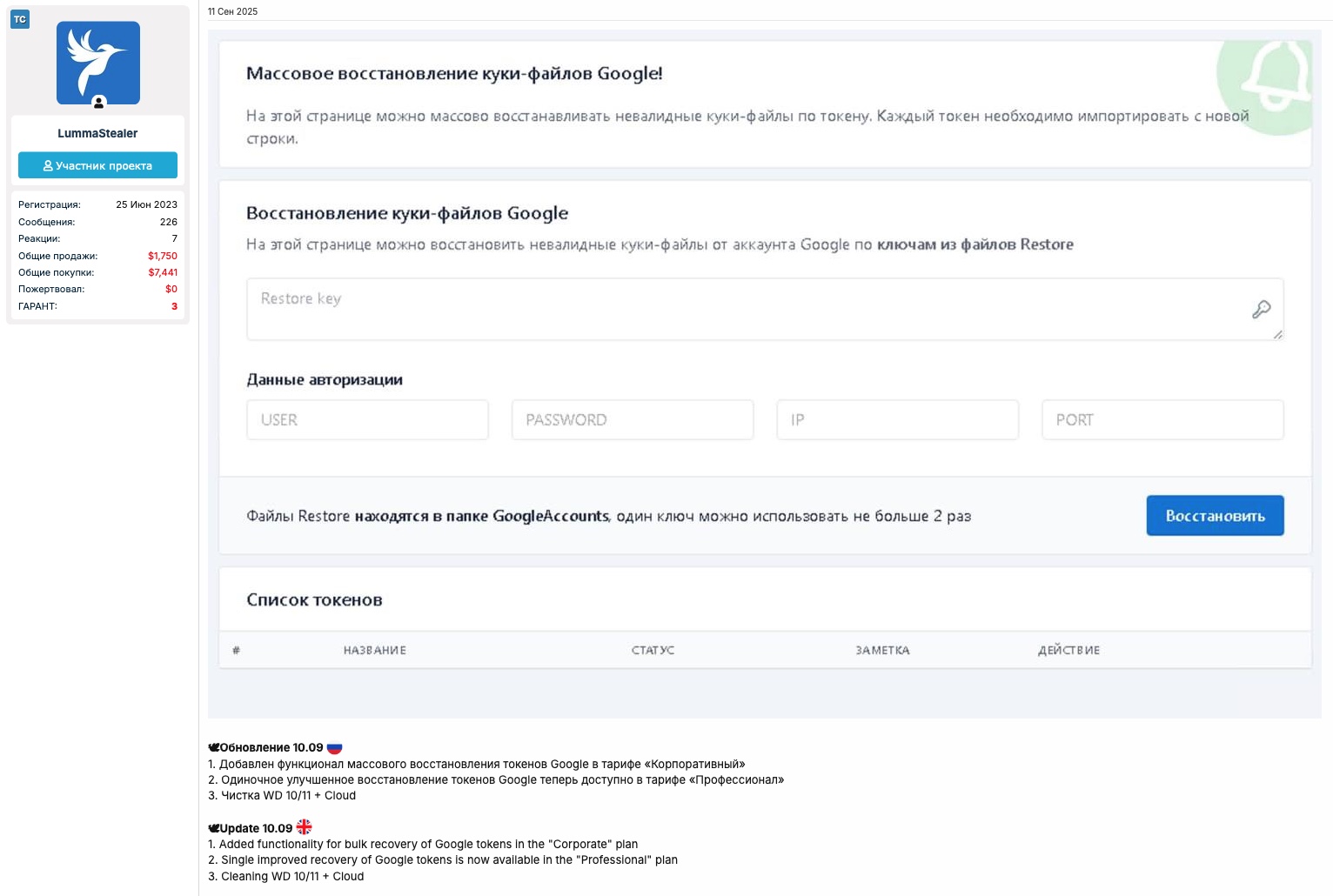Screen dimensions: 1333x896
Task: Click the person icon in Участник проекта badge
Action: tap(48, 165)
